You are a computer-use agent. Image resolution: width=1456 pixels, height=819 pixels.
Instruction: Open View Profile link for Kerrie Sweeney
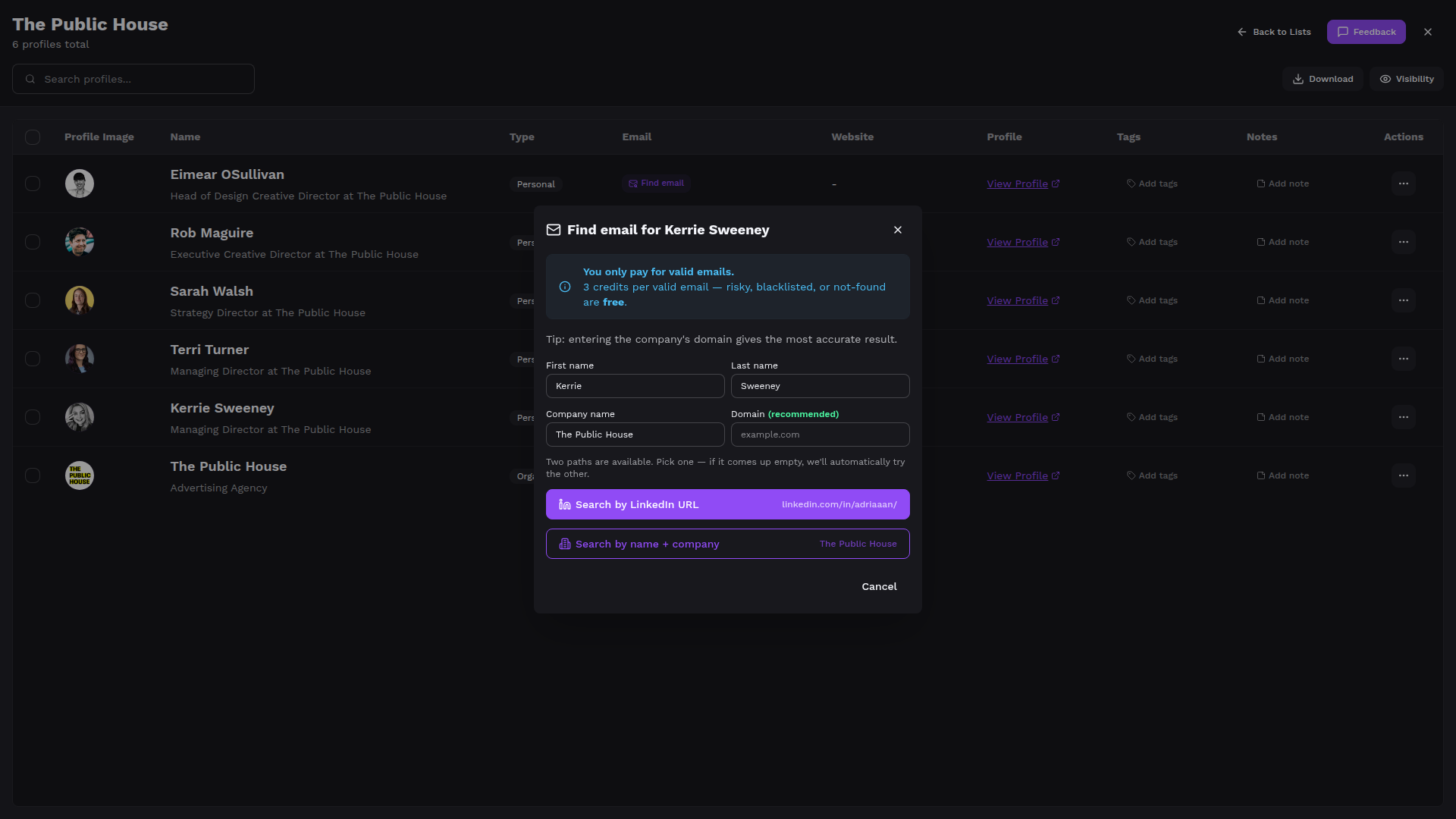coord(1023,417)
